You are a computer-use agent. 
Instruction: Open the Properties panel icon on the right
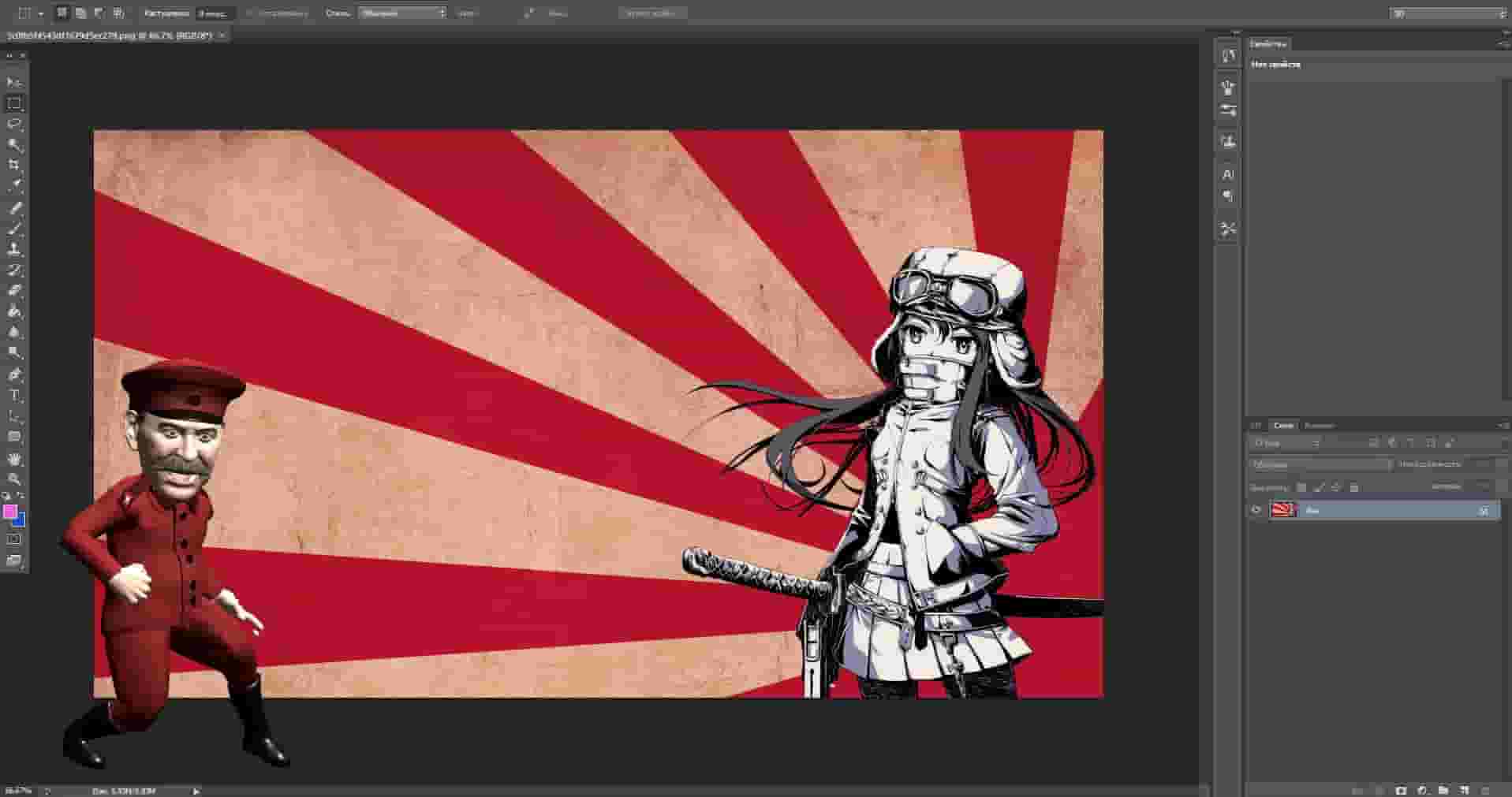tap(1228, 55)
